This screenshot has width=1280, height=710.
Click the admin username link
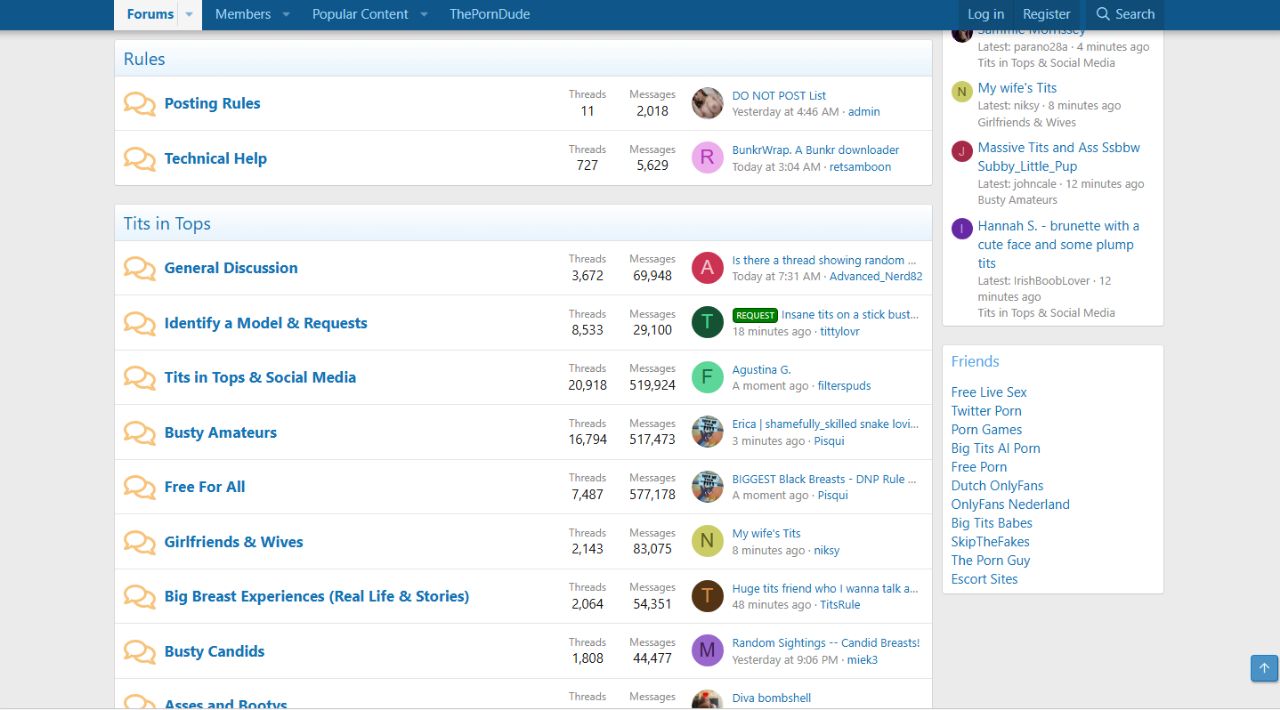click(864, 112)
